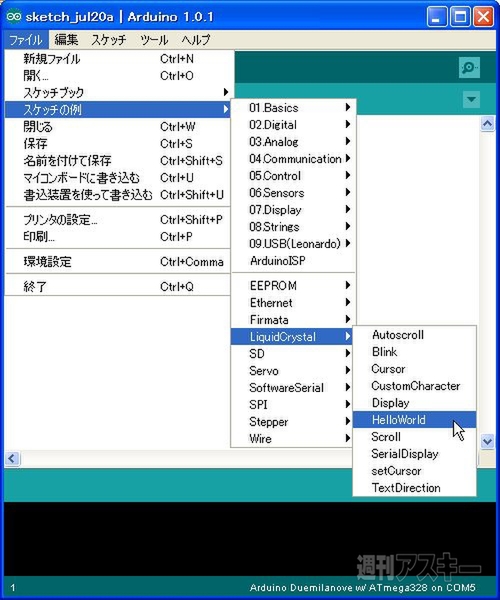Expand the 05.Control examples submenu
The image size is (500, 600).
293,176
